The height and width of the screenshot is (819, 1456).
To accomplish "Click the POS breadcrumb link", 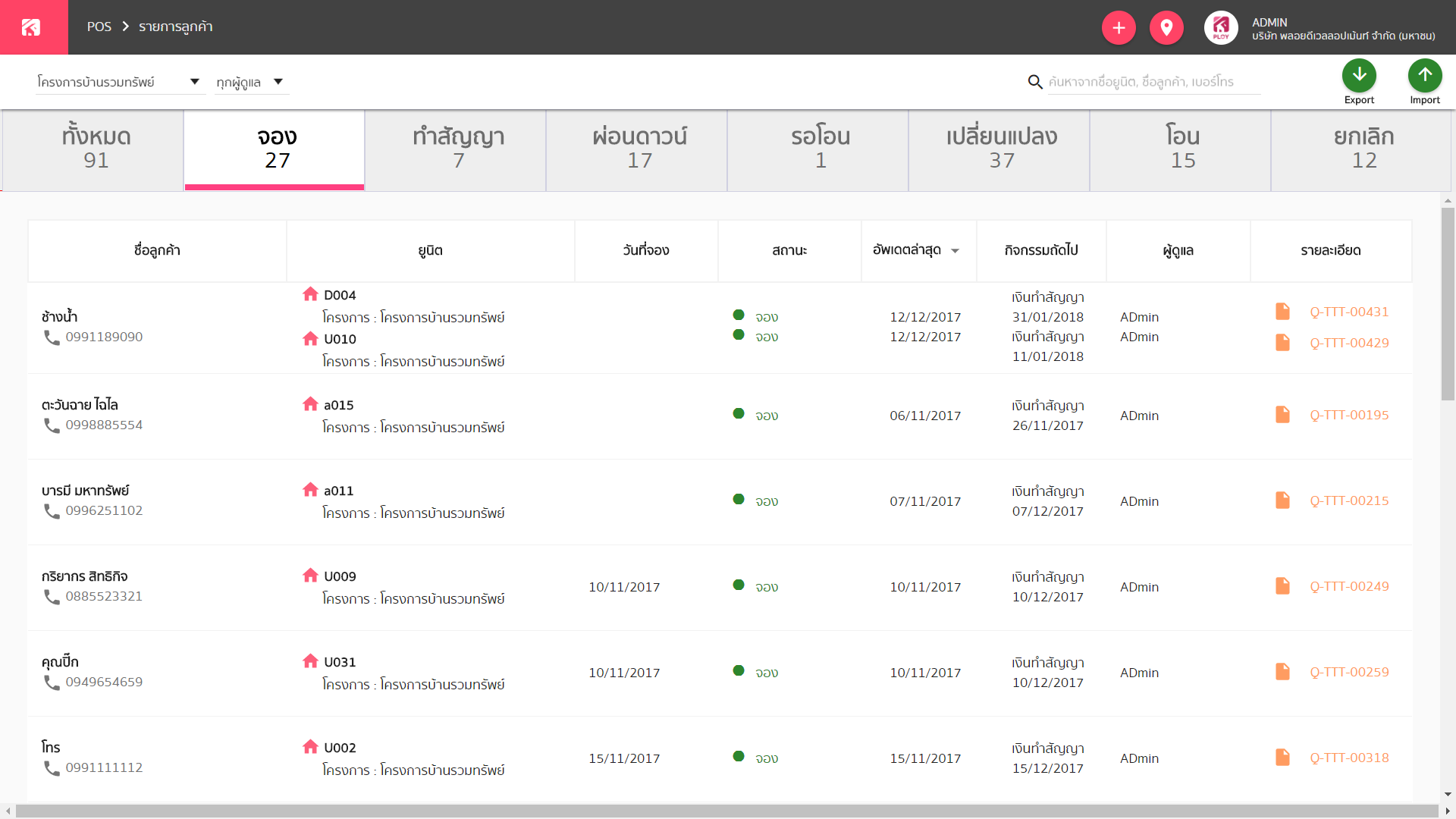I will pyautogui.click(x=99, y=27).
